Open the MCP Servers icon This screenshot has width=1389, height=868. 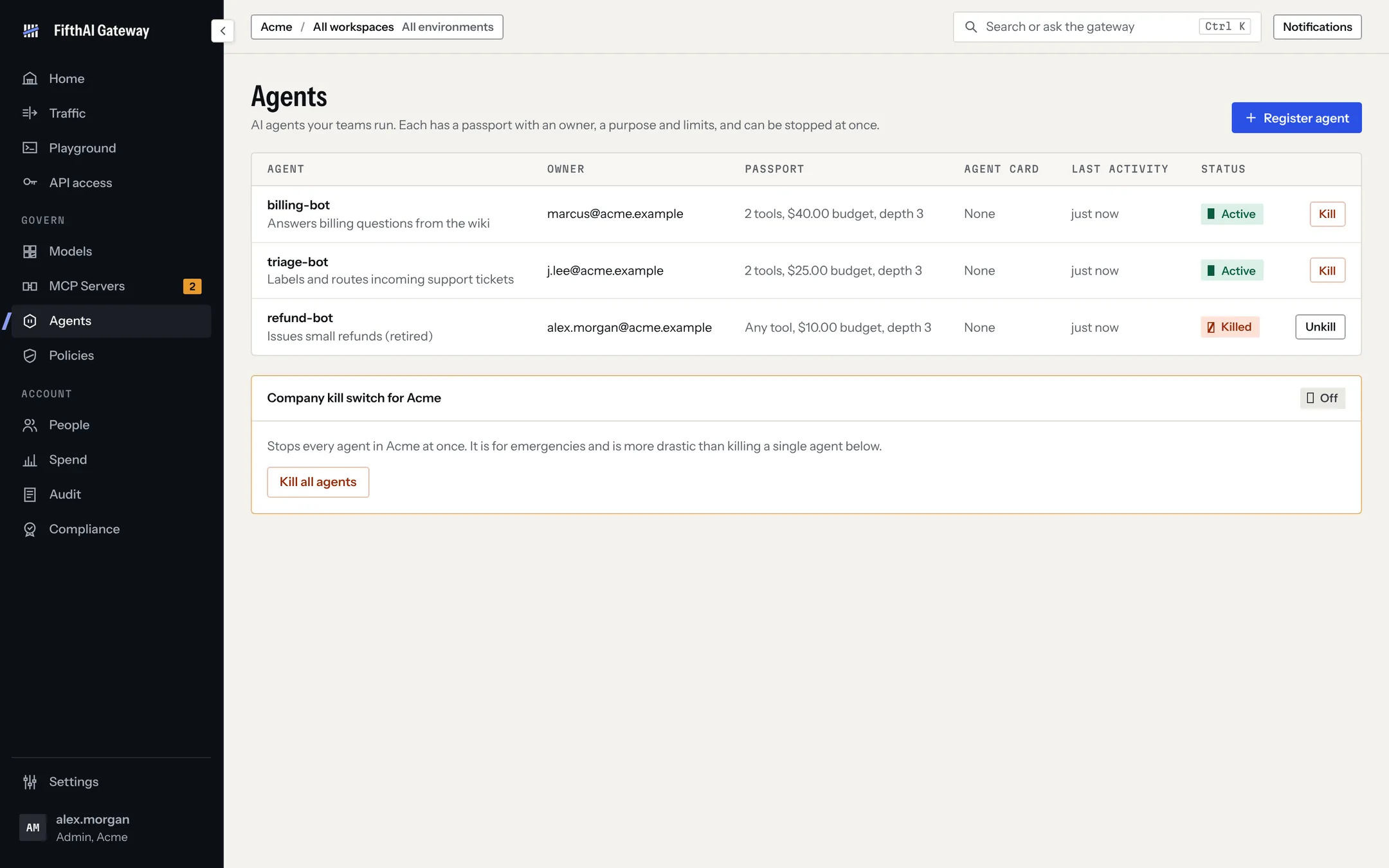click(x=30, y=286)
